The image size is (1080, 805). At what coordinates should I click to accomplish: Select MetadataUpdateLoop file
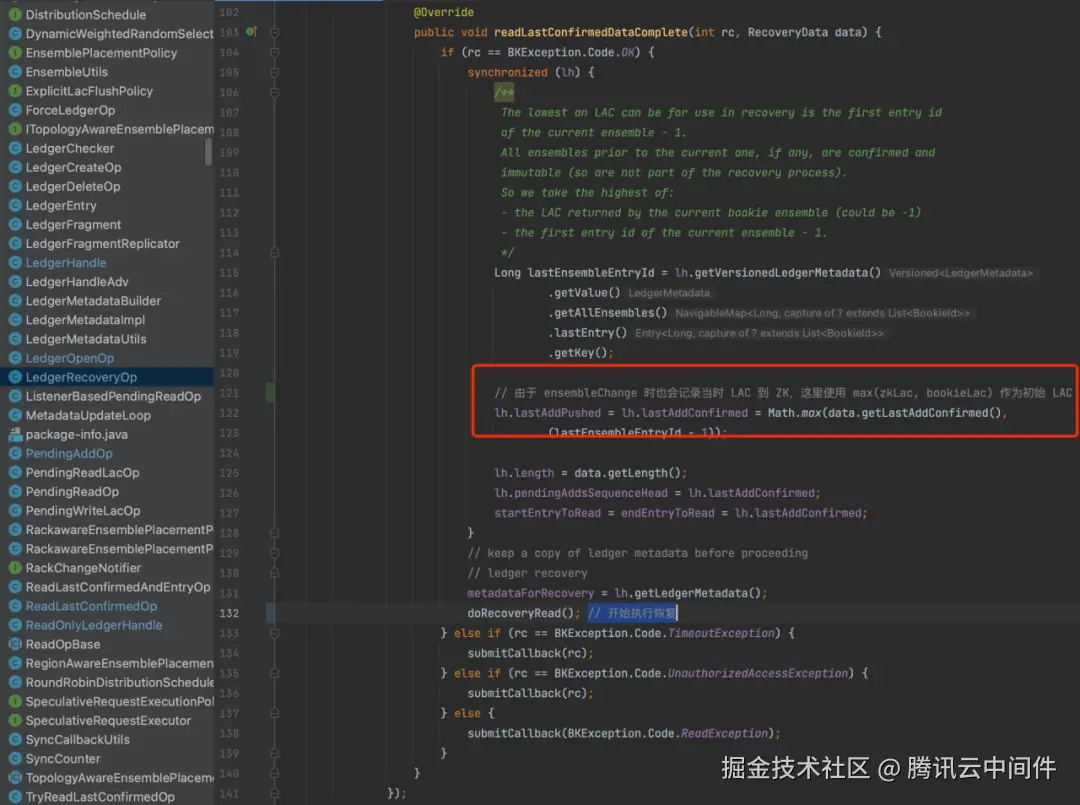click(87, 415)
